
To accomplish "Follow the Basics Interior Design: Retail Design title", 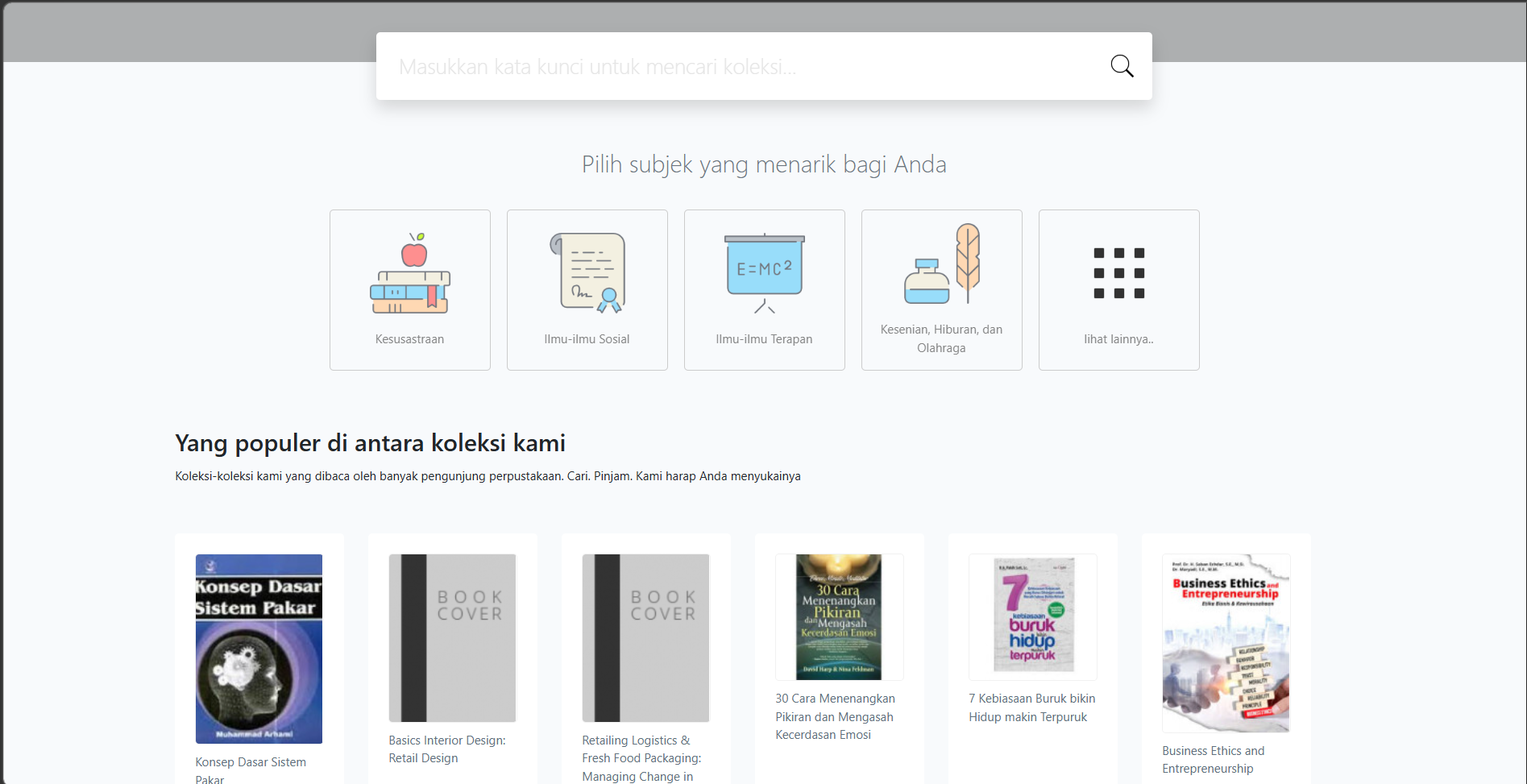I will point(446,749).
